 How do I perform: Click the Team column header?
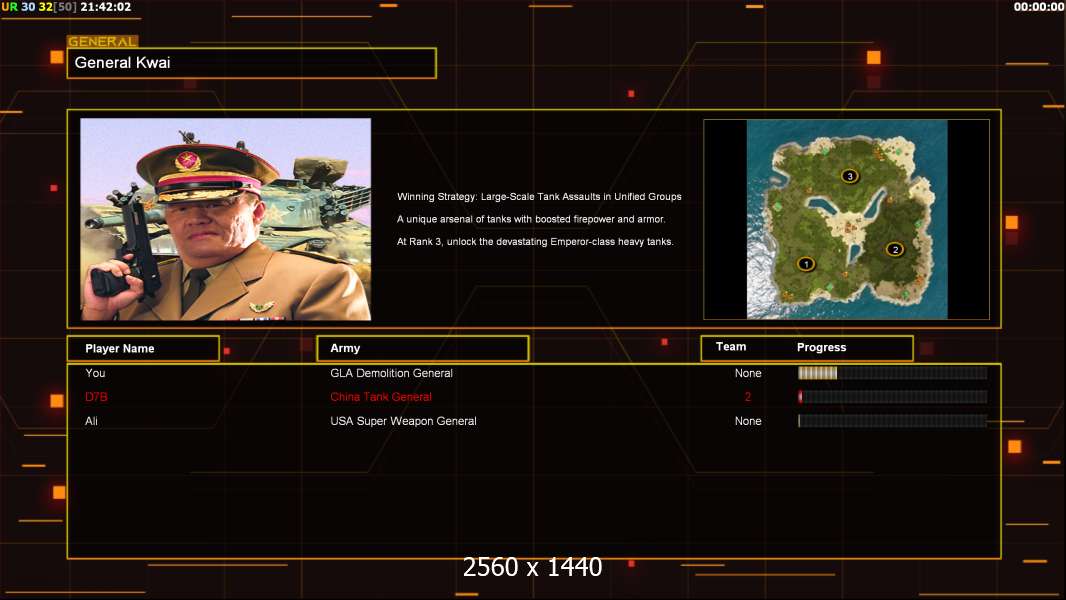point(731,347)
